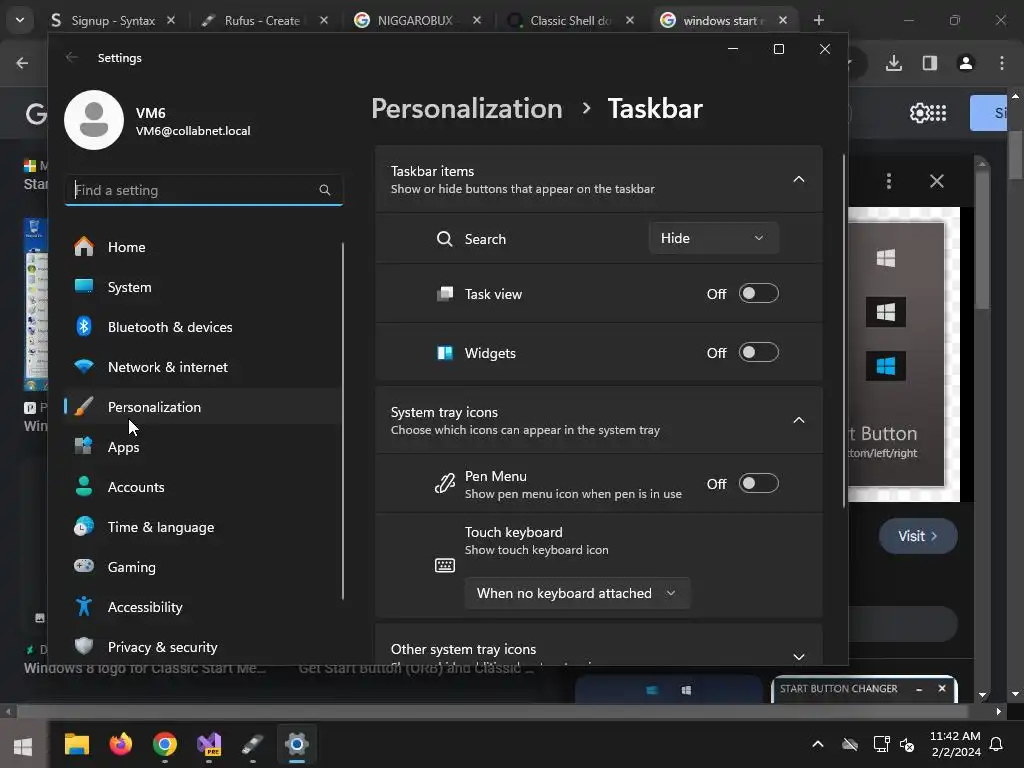Click the search magnifier in Find a setting
1024x768 pixels.
pyautogui.click(x=325, y=190)
